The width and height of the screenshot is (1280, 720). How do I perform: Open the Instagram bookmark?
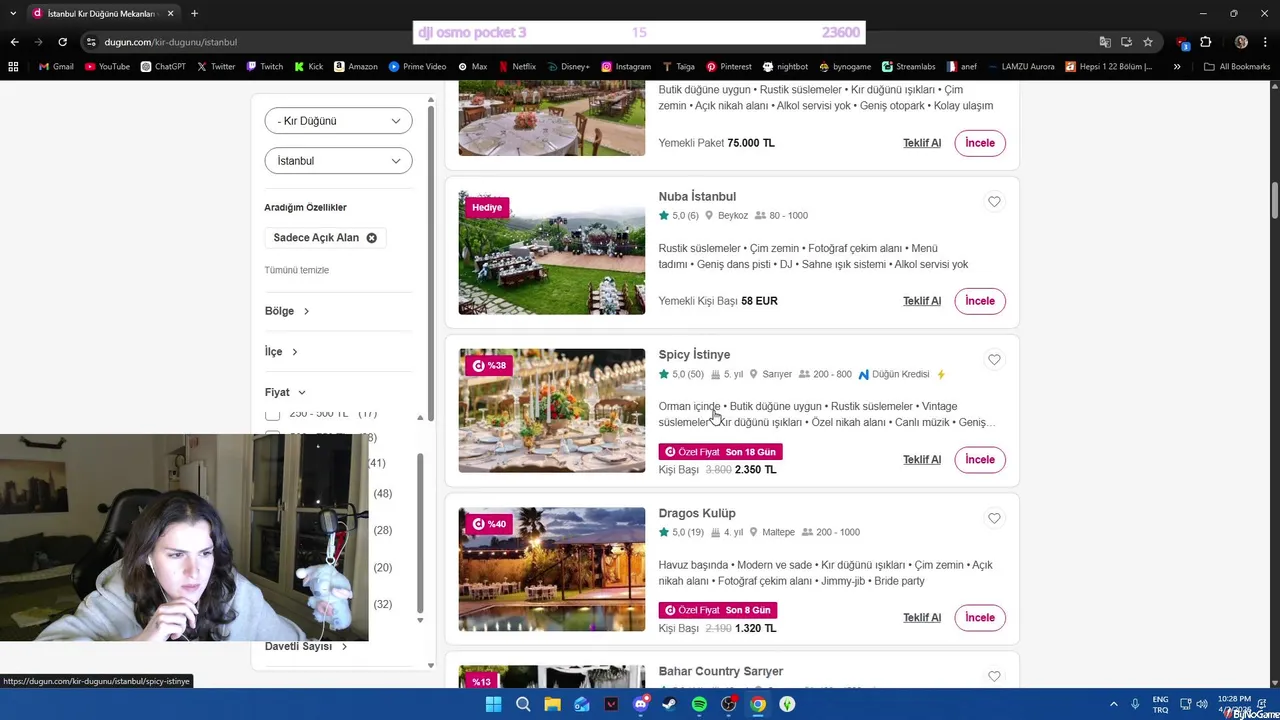point(626,67)
